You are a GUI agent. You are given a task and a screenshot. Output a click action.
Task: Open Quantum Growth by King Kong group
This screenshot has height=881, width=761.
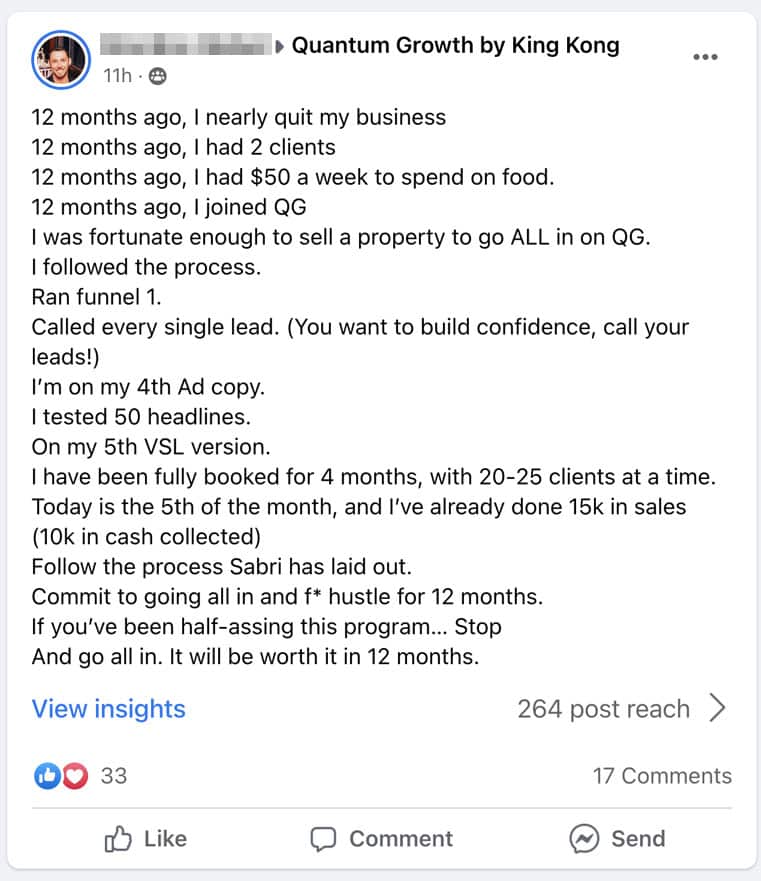(455, 45)
